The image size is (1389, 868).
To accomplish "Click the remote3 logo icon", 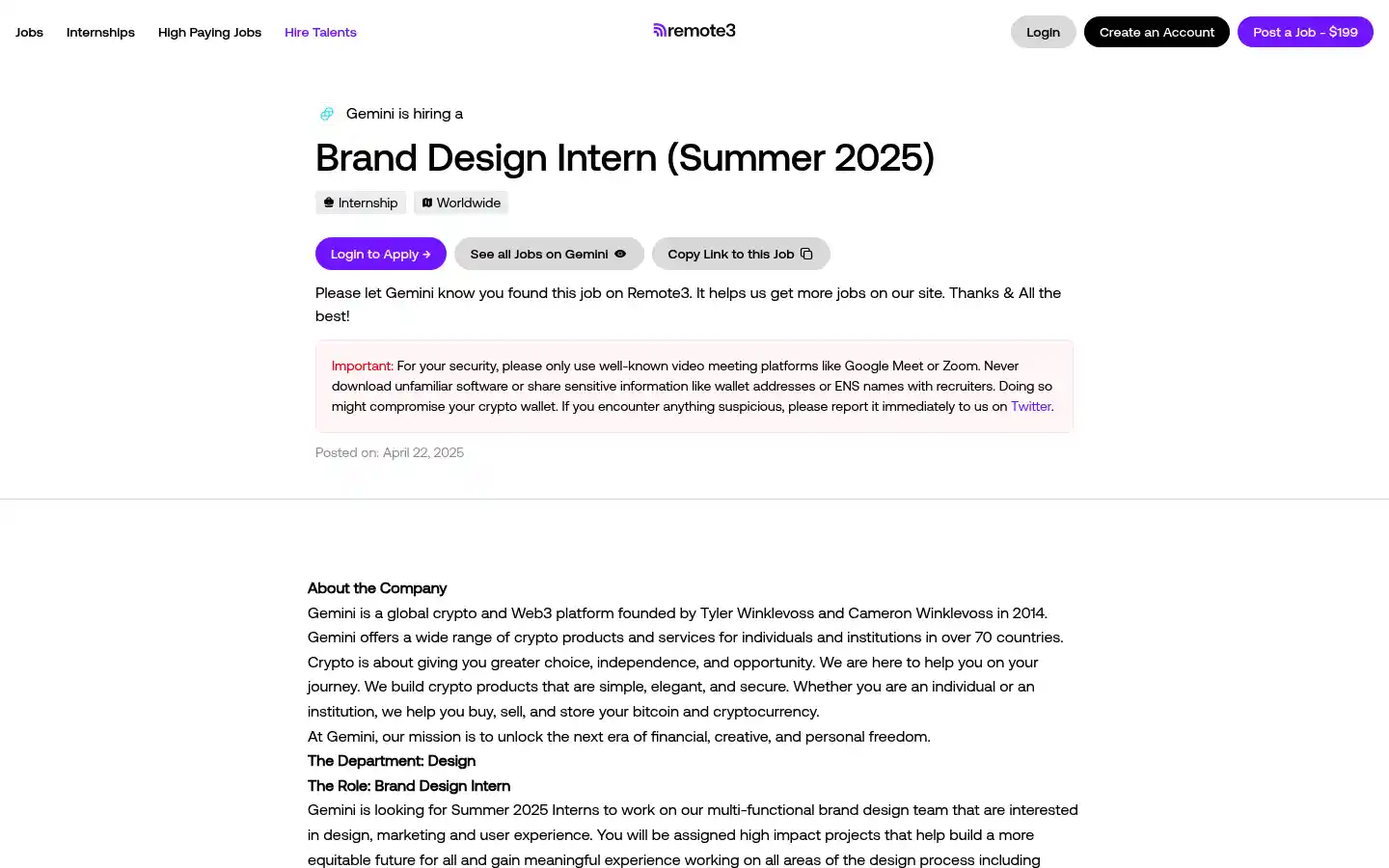I will click(x=659, y=30).
